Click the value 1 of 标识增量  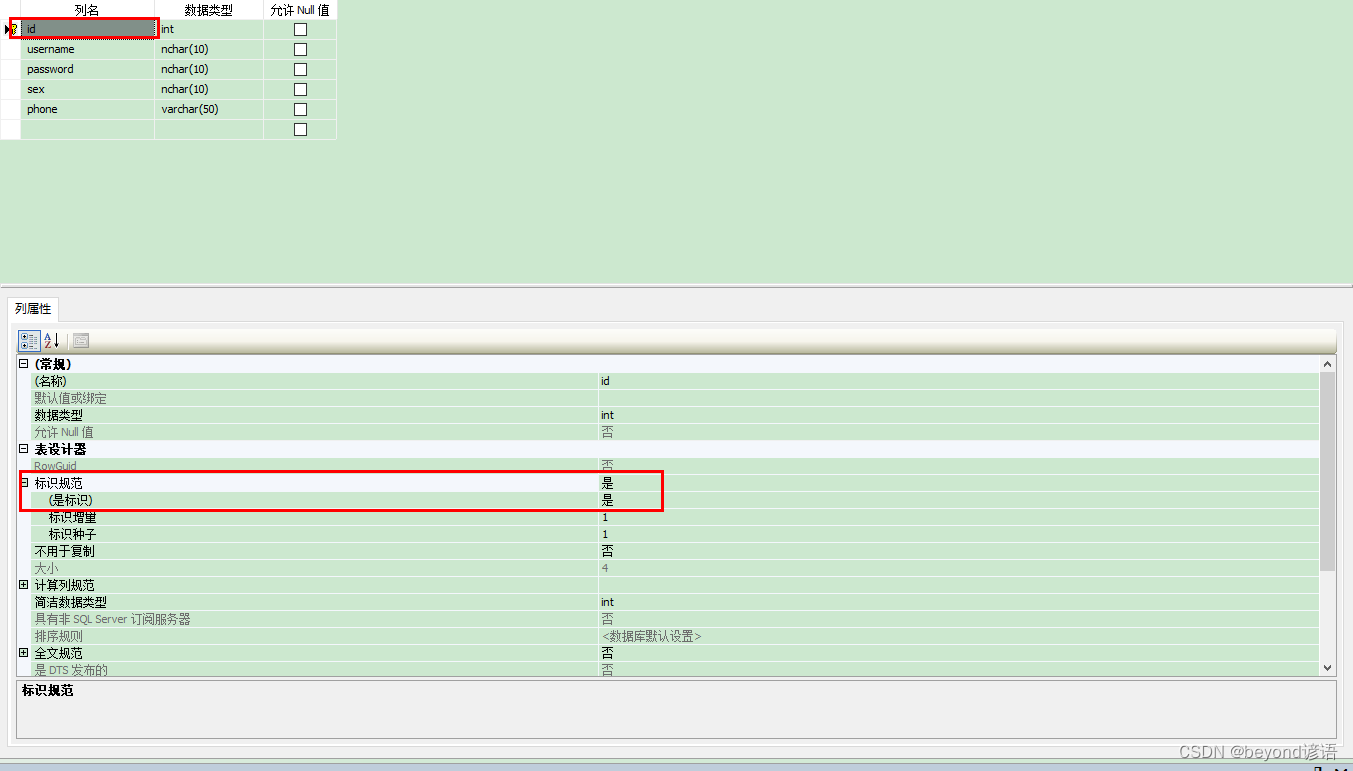tap(604, 517)
